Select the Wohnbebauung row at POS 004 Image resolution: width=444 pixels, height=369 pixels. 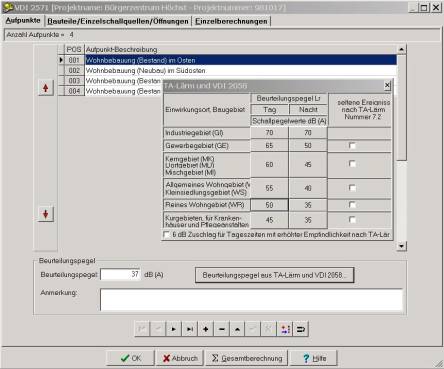pyautogui.click(x=123, y=91)
